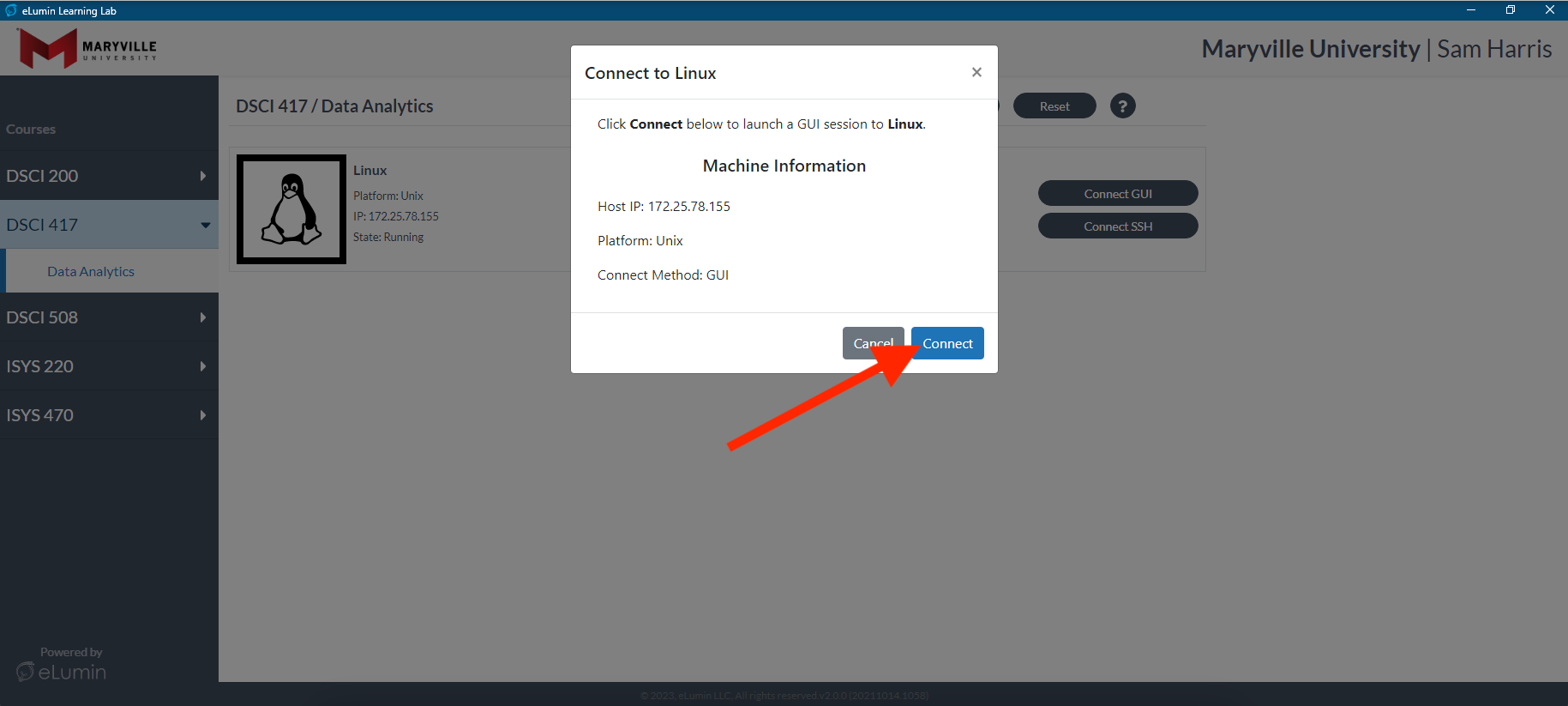Image resolution: width=1568 pixels, height=706 pixels.
Task: Expand the ISYS 470 course arrow
Action: pyautogui.click(x=203, y=415)
